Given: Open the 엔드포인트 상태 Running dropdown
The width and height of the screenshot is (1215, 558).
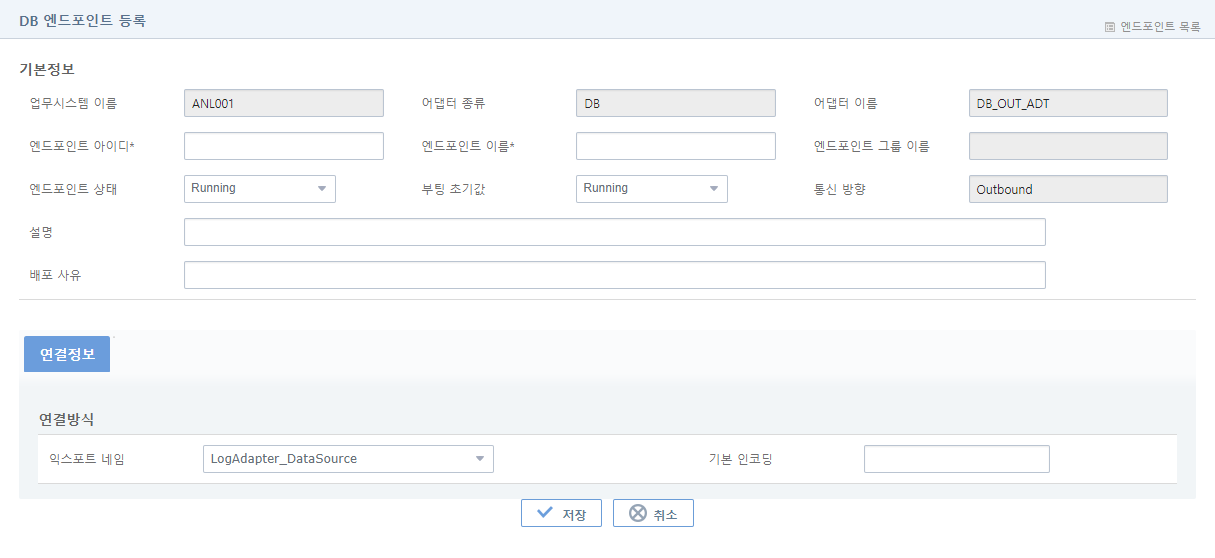Looking at the screenshot, I should [260, 189].
